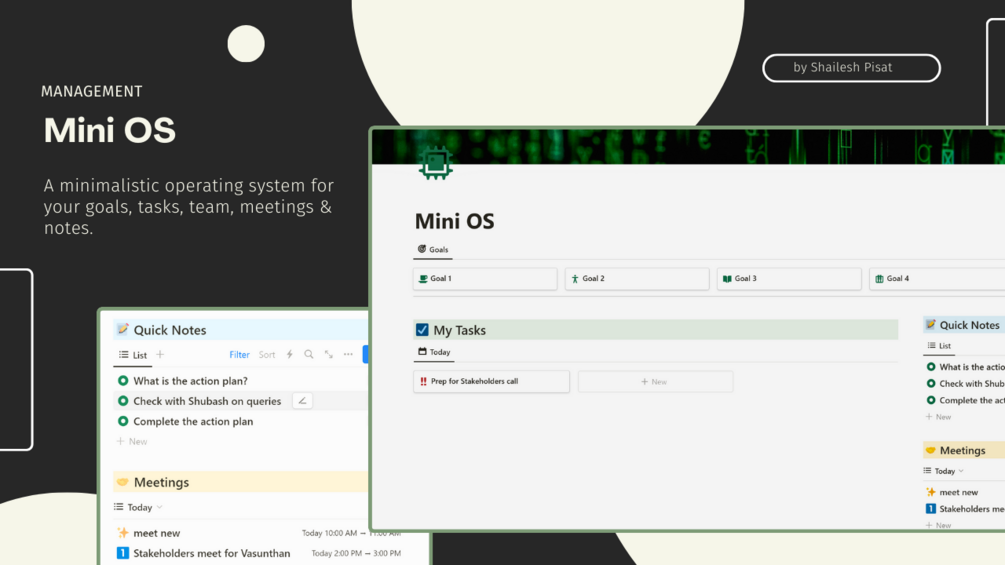This screenshot has height=565, width=1005.
Task: Toggle the My Tasks checkbox icon
Action: pos(422,330)
